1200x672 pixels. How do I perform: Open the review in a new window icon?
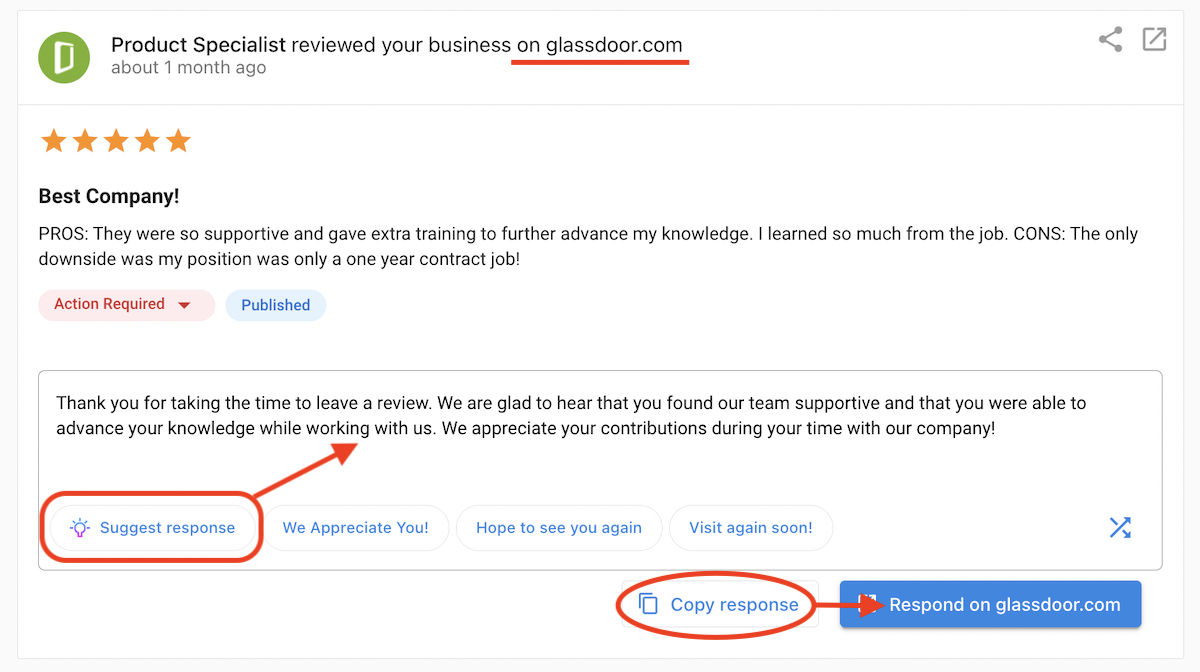1154,40
